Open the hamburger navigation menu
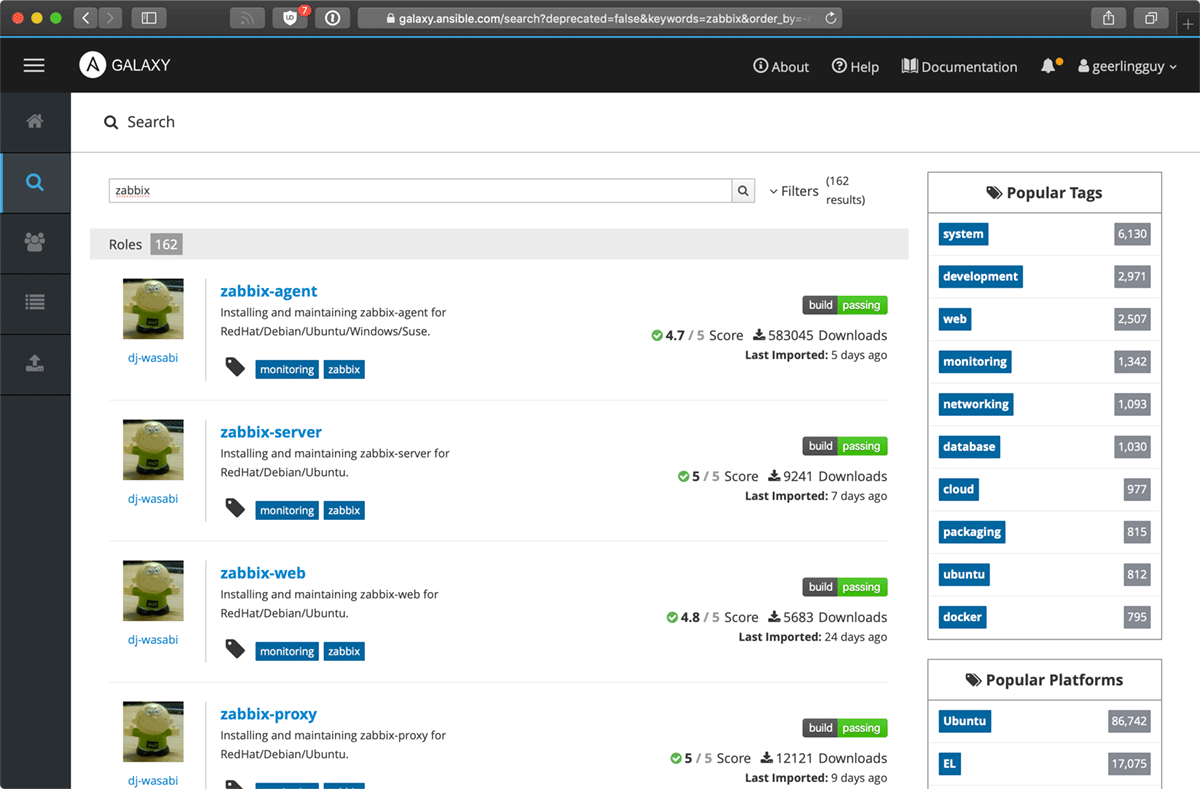This screenshot has width=1200, height=789. click(x=34, y=65)
